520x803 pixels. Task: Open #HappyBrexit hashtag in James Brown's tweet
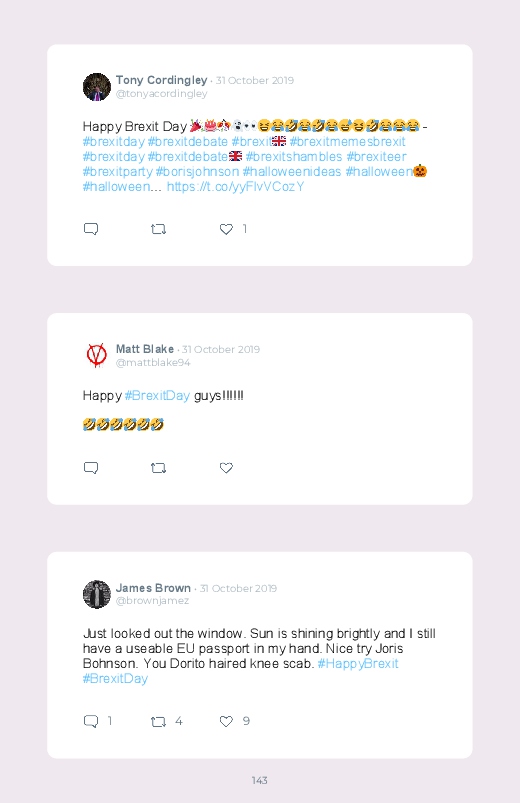pyautogui.click(x=358, y=664)
